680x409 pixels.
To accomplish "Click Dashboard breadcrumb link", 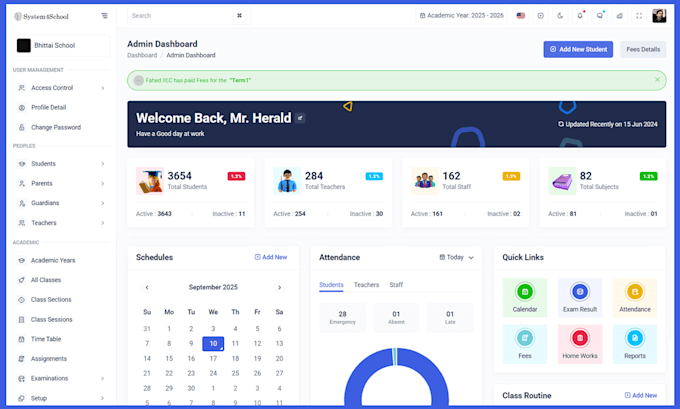I will [x=142, y=56].
